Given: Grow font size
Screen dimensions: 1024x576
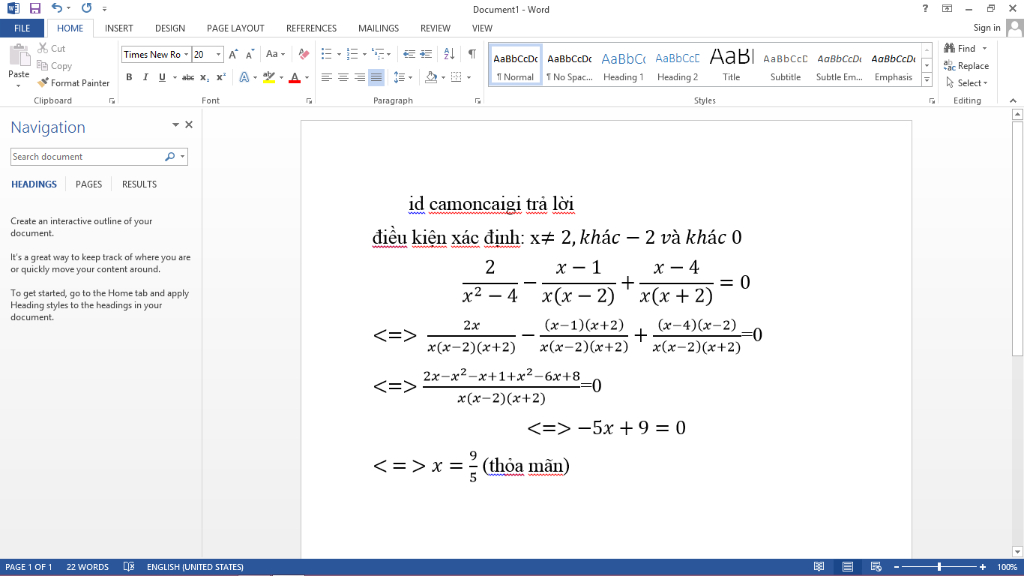Looking at the screenshot, I should click(234, 54).
